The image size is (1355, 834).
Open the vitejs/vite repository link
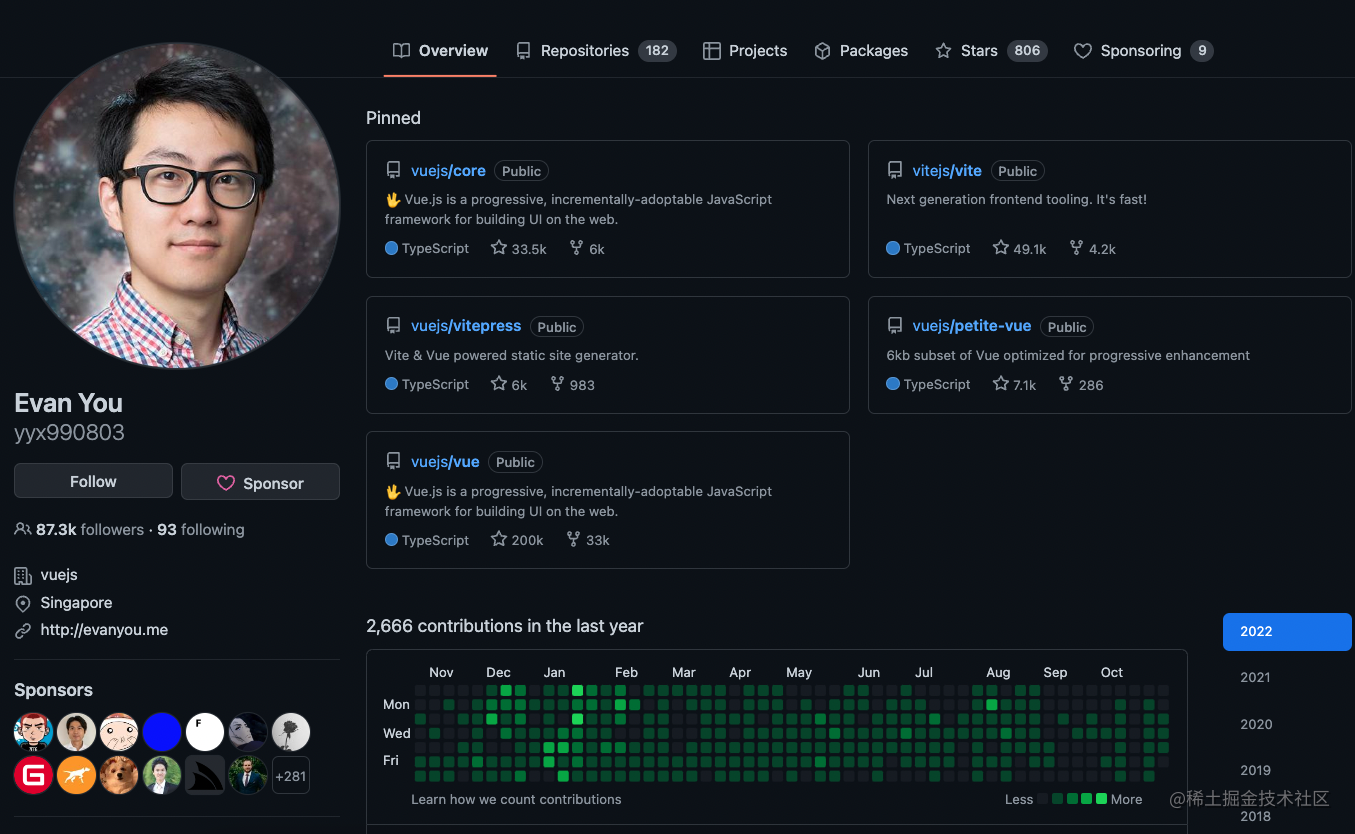tap(947, 171)
